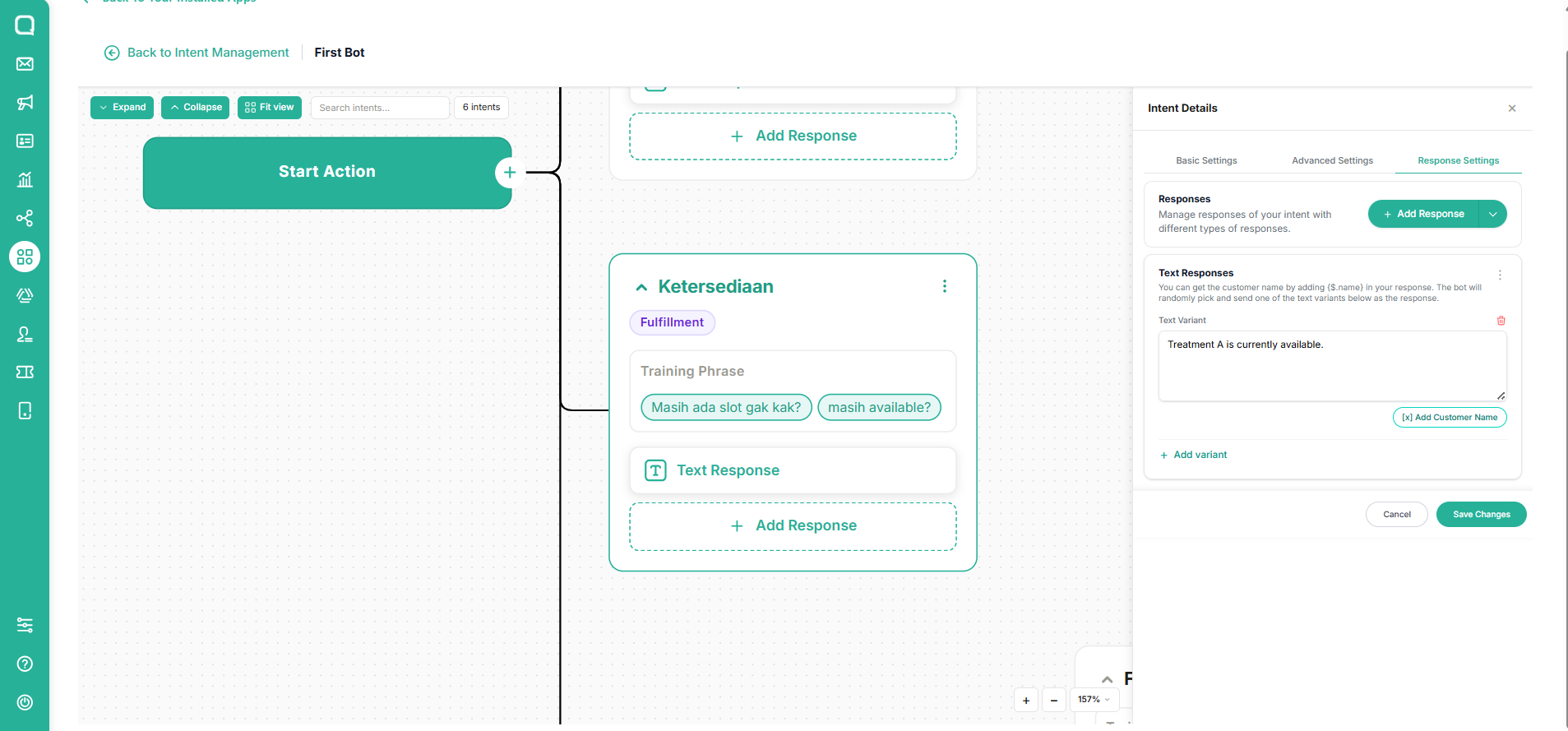
Task: Select the Response Settings tab
Action: click(1458, 160)
